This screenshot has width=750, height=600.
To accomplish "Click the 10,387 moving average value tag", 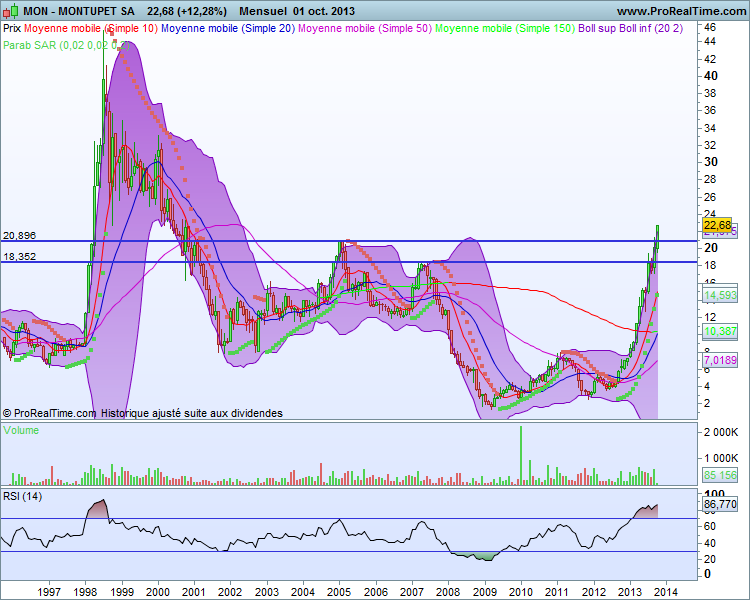I will pyautogui.click(x=720, y=331).
